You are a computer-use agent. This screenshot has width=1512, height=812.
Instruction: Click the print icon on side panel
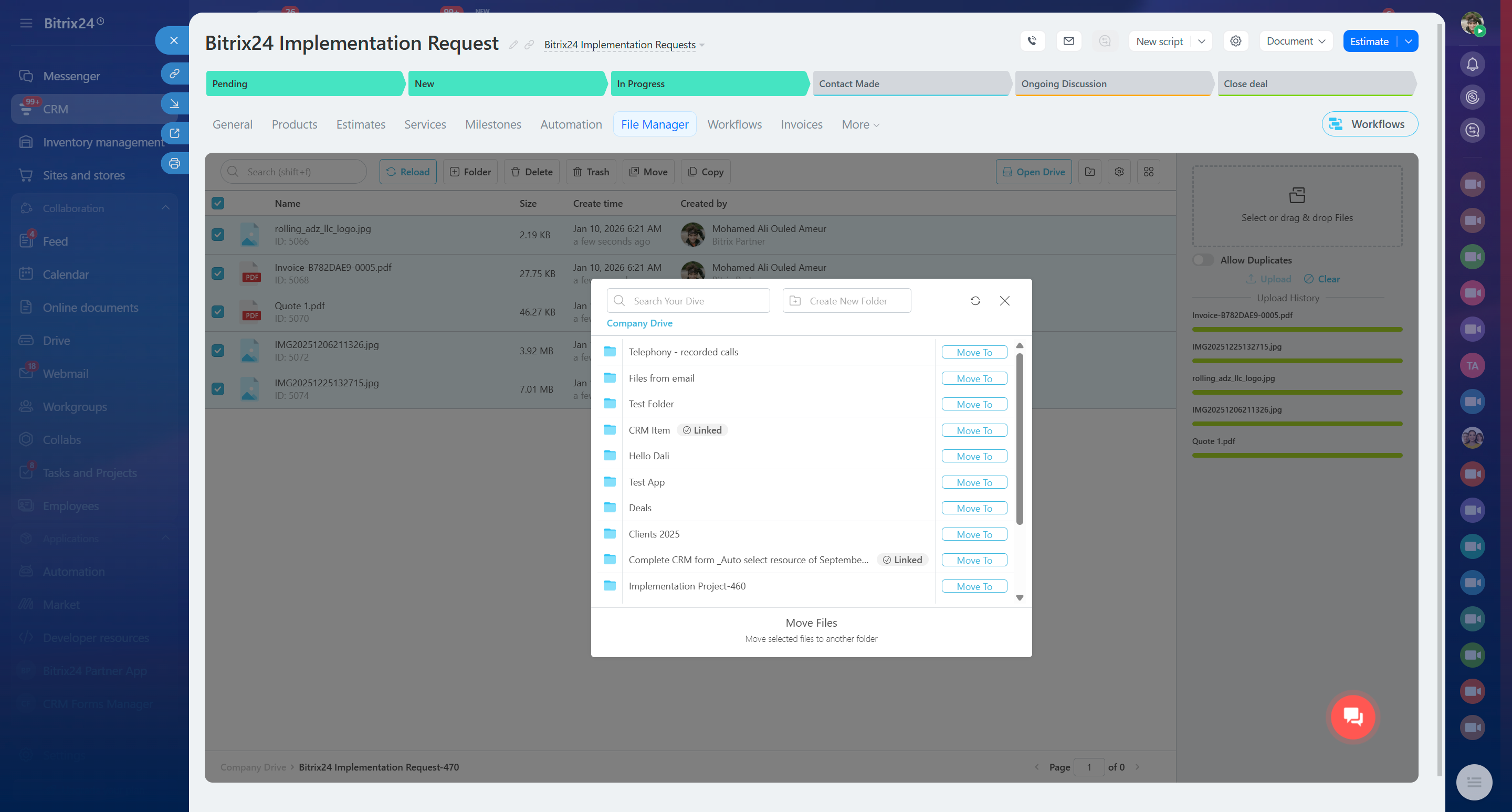point(174,164)
